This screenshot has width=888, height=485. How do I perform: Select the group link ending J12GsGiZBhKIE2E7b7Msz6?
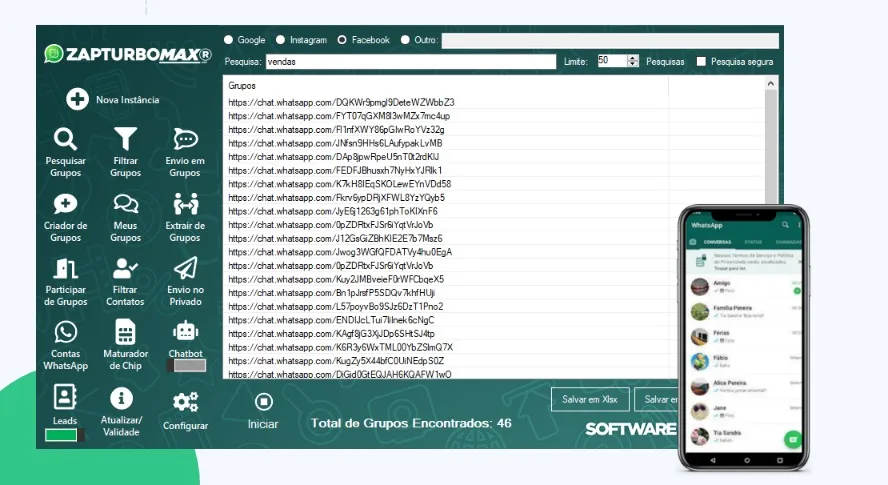tap(335, 239)
